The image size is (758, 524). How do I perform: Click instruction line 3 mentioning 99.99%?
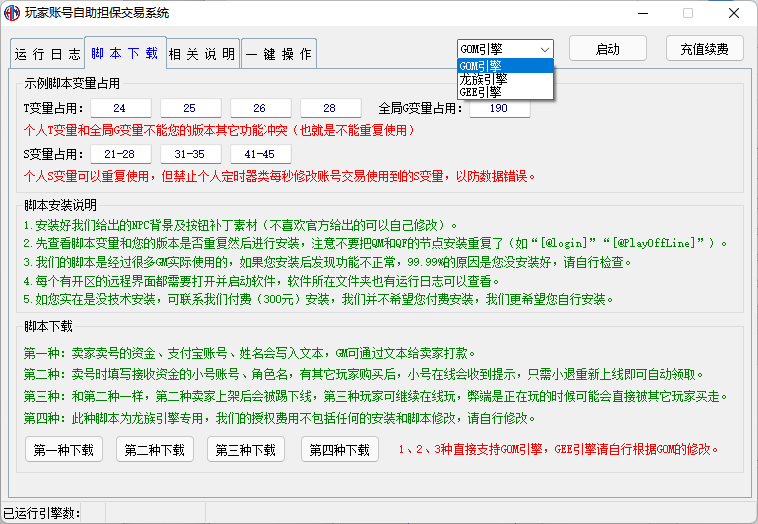[327, 262]
